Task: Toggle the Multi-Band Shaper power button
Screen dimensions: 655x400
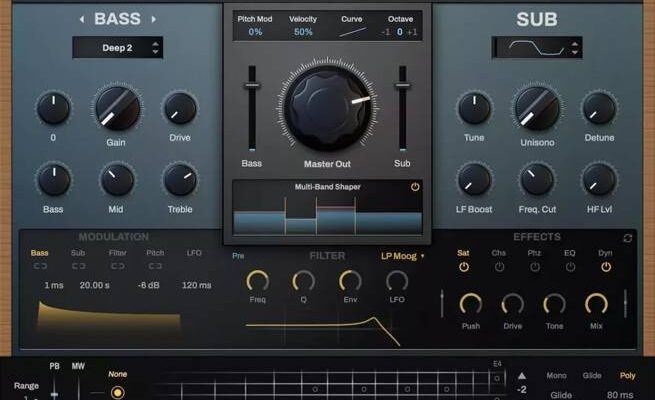Action: tap(415, 187)
